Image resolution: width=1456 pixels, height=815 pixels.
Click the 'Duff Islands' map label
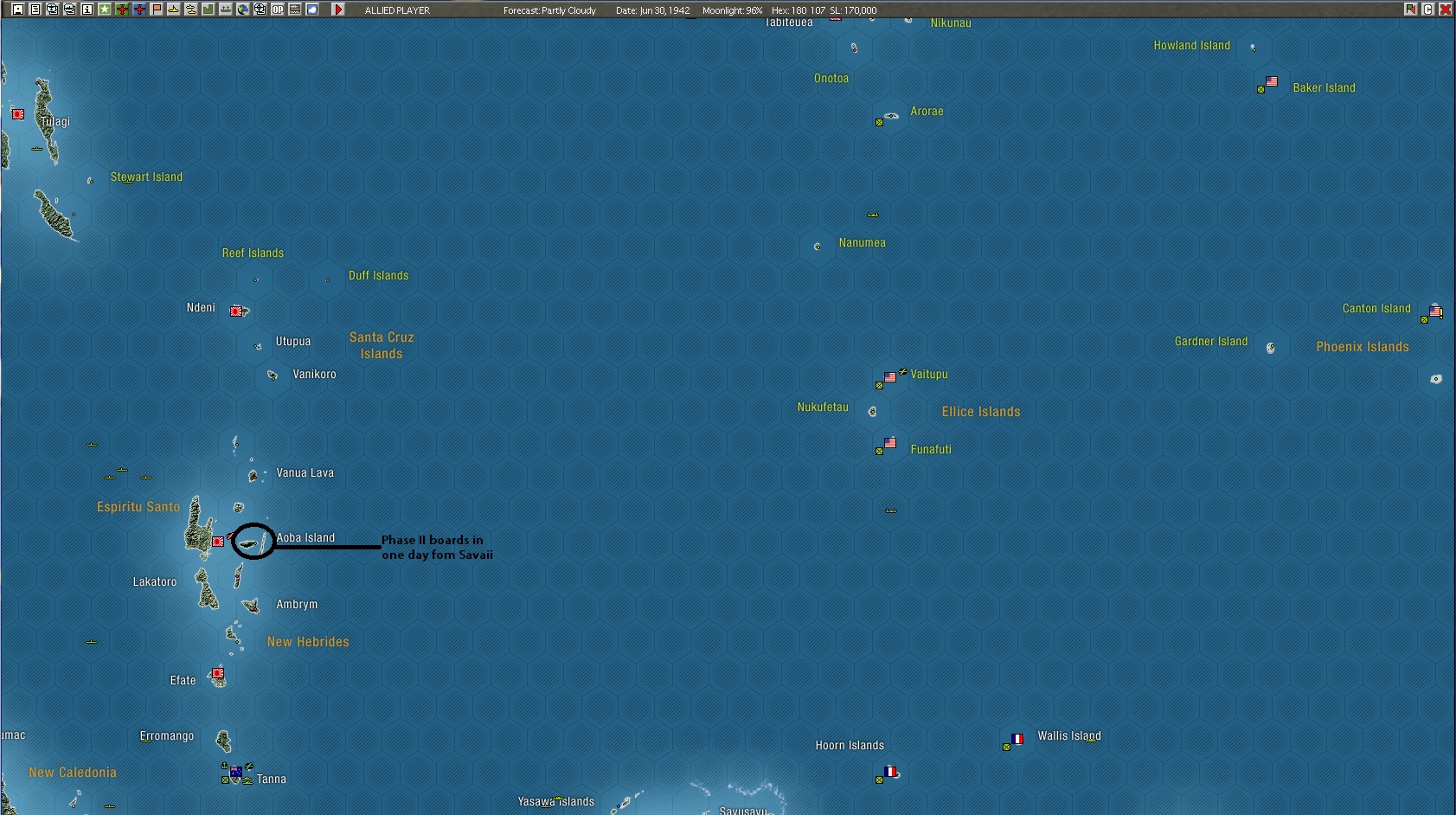pyautogui.click(x=378, y=276)
